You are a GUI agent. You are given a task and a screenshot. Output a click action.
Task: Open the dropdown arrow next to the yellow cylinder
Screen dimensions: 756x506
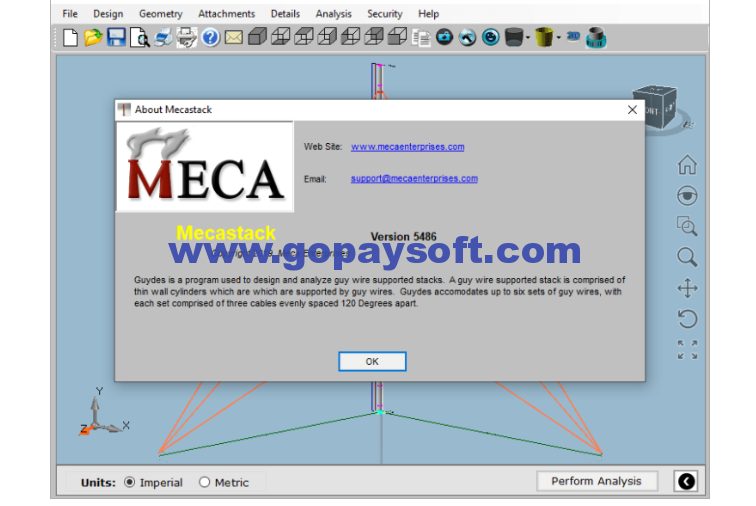pos(559,38)
